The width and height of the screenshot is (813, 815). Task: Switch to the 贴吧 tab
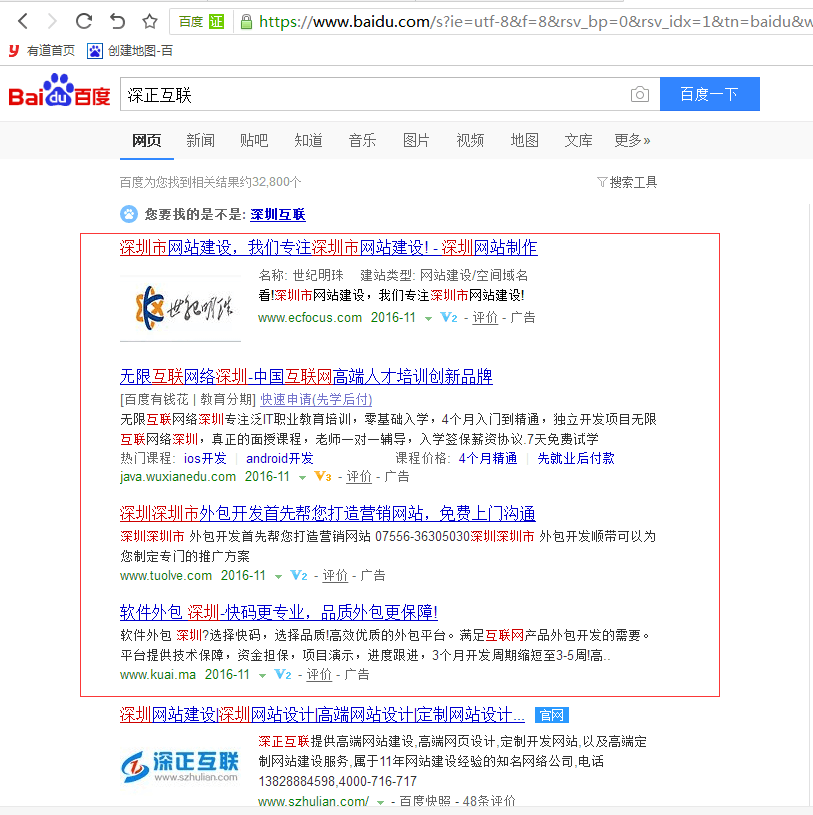click(254, 140)
